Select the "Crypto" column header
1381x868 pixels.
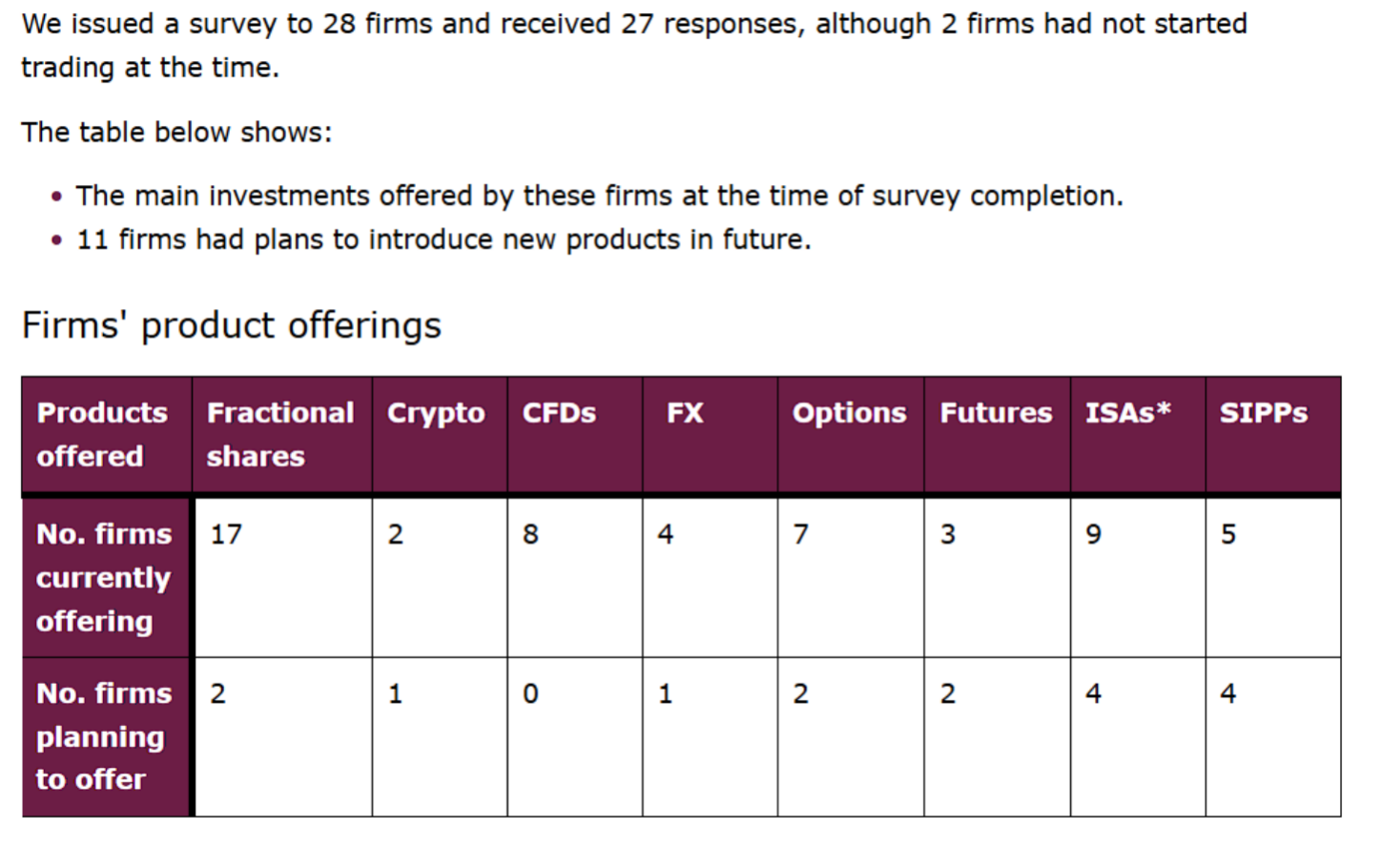pos(436,413)
